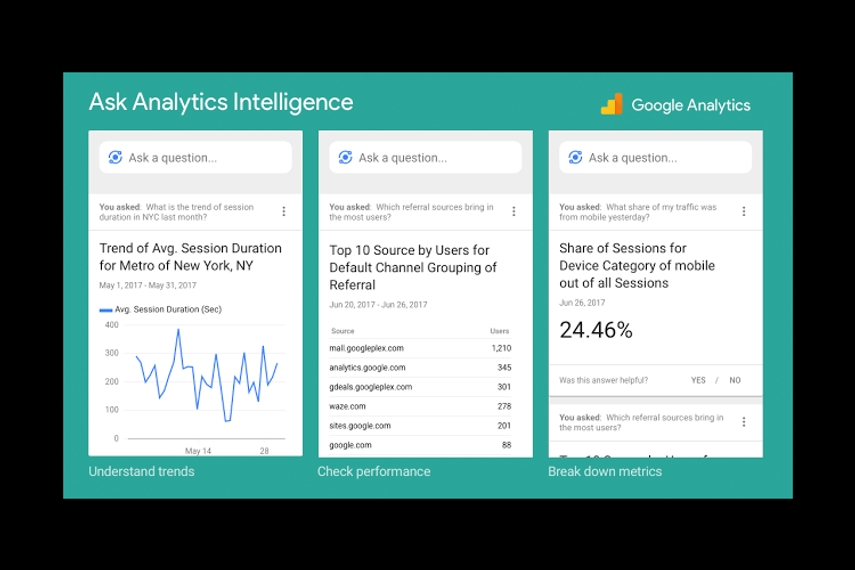Answer NO to was this answer helpful

(735, 380)
